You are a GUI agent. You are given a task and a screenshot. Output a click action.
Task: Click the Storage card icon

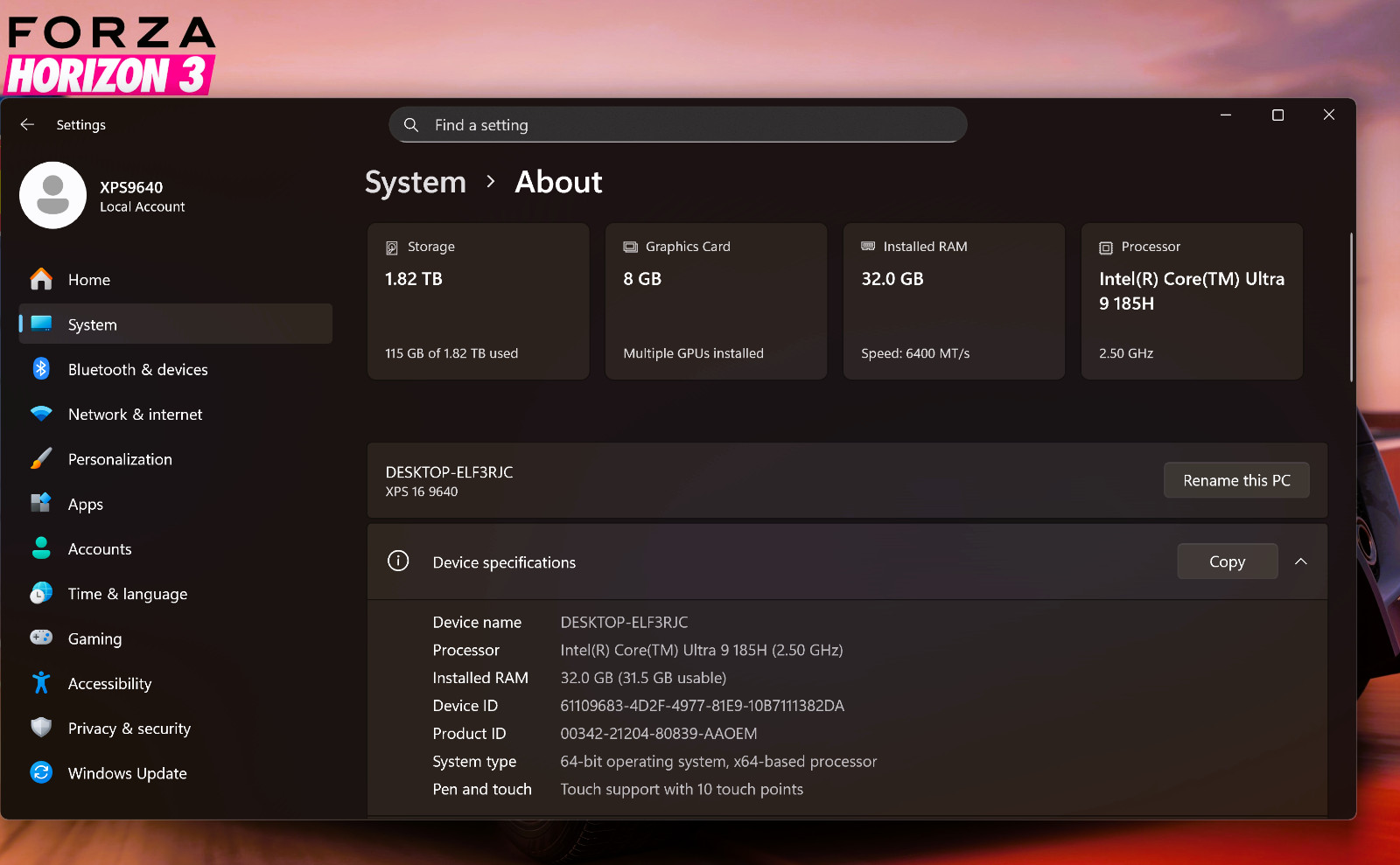[x=392, y=248]
